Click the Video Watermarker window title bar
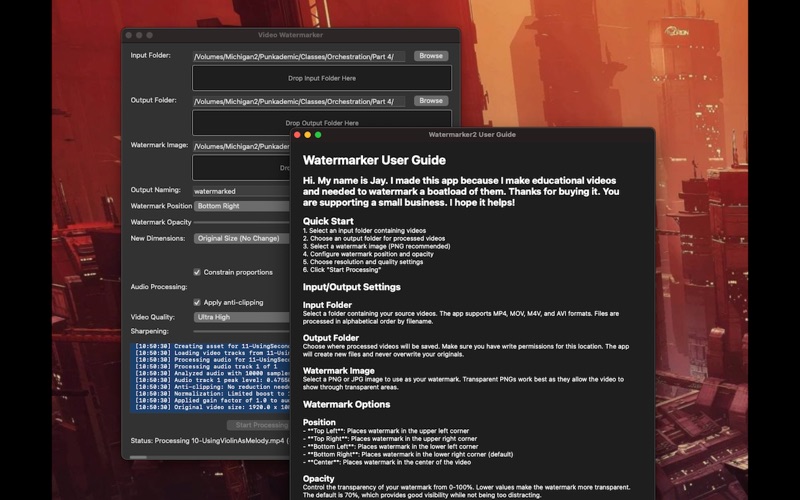Screen dimensions: 800x500 pos(290,35)
